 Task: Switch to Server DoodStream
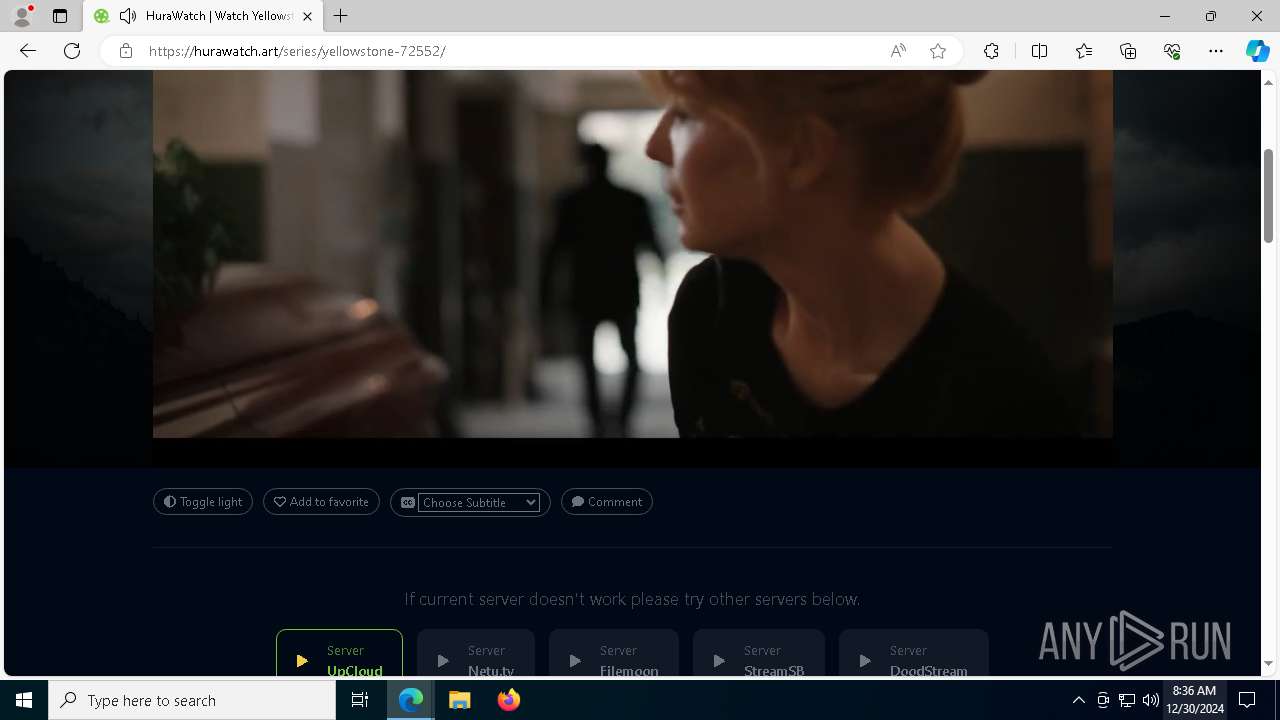pos(914,654)
